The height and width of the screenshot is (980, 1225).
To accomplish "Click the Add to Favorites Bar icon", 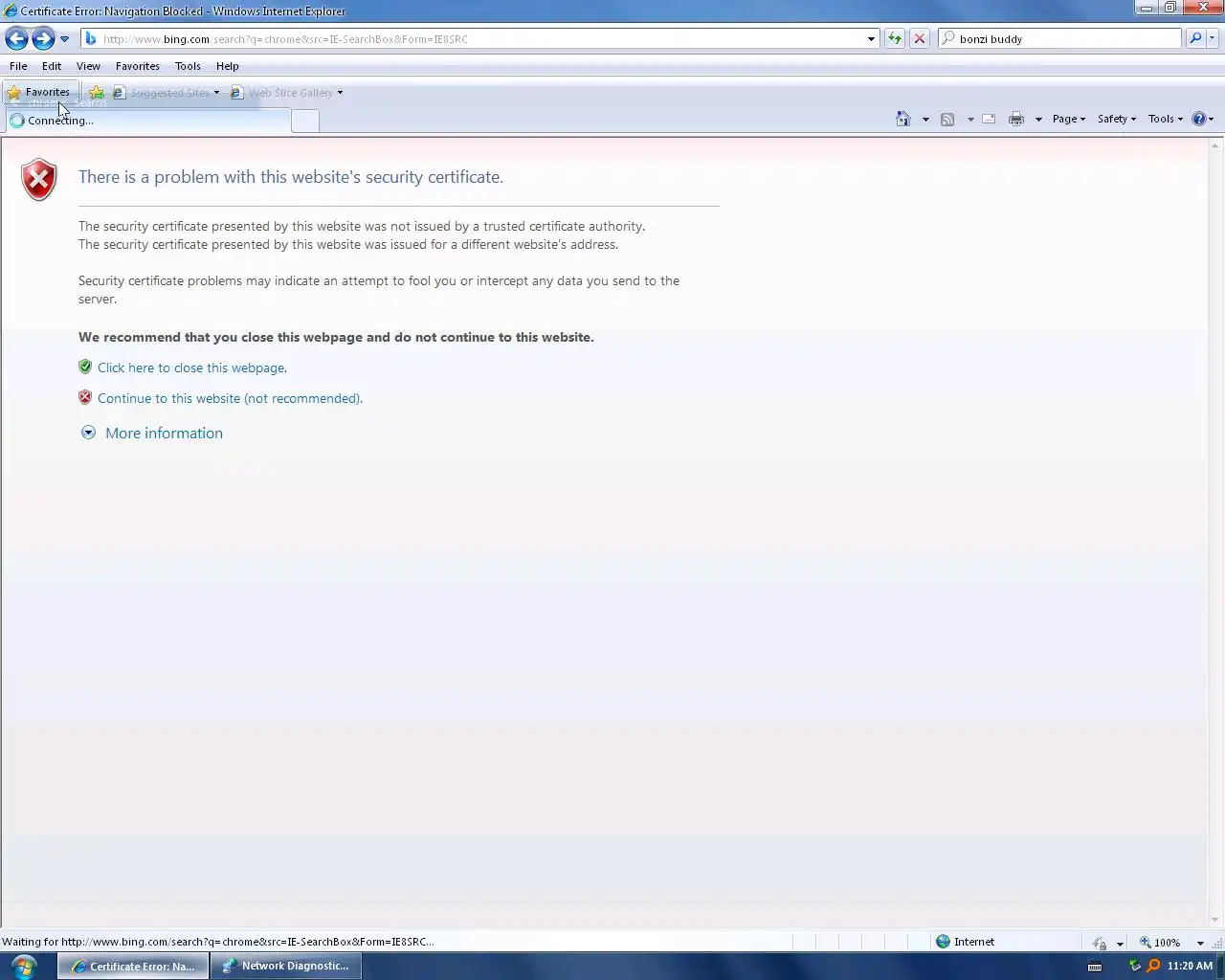I will 97,93.
